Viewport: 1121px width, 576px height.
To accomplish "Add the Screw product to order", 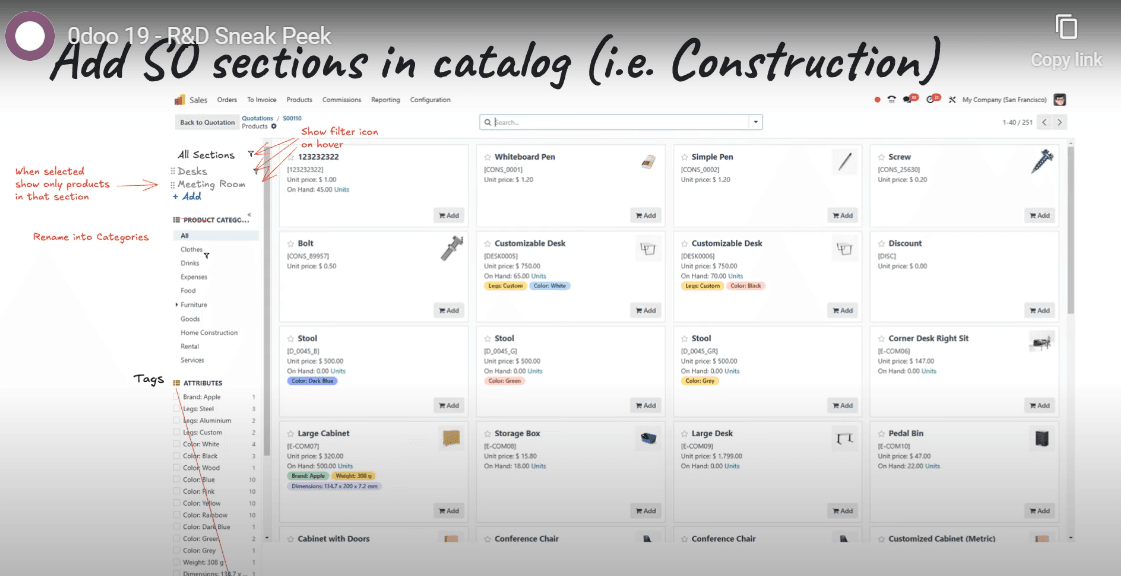I will click(1040, 215).
